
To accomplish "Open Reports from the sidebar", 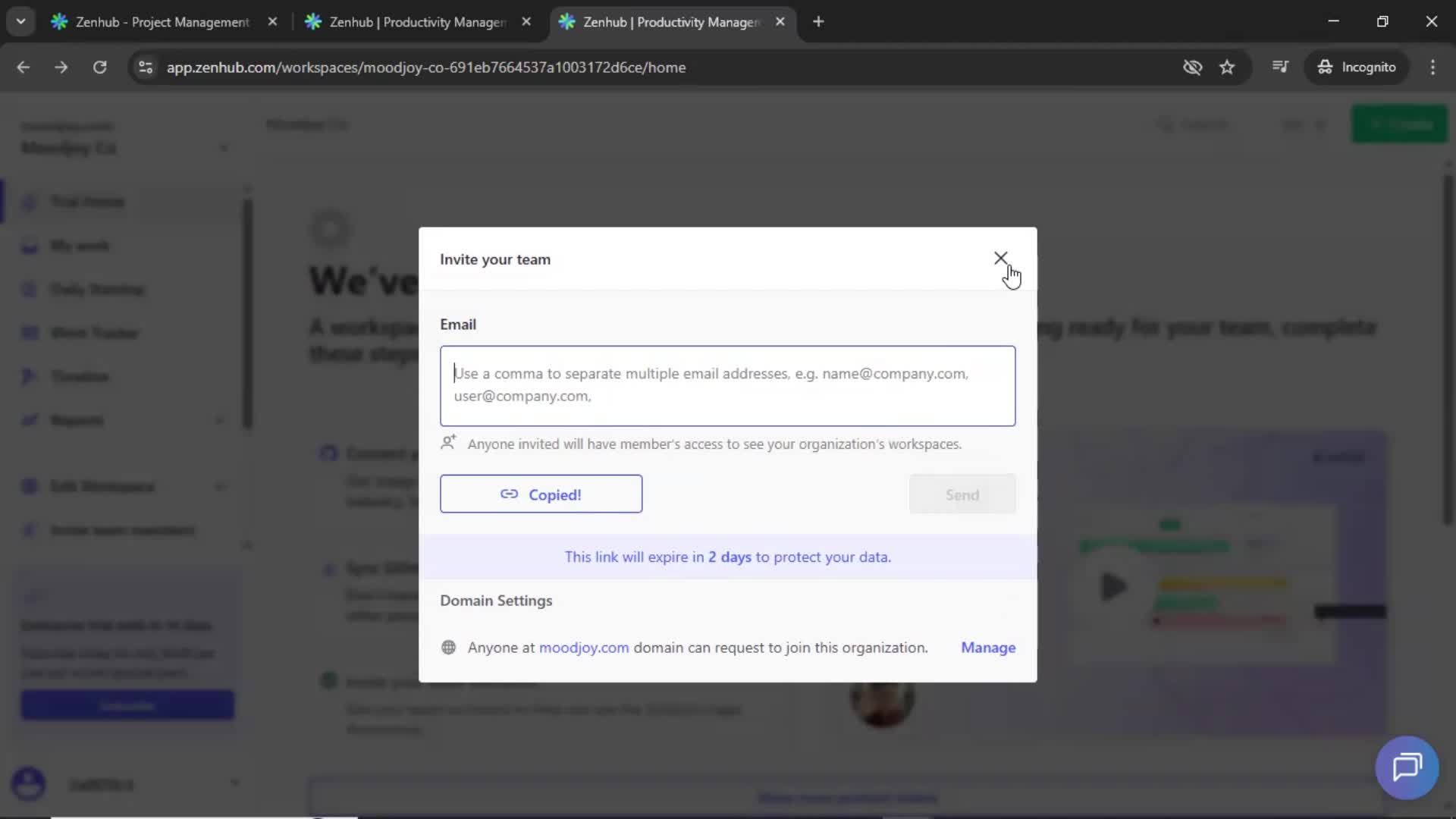I will pos(76,419).
